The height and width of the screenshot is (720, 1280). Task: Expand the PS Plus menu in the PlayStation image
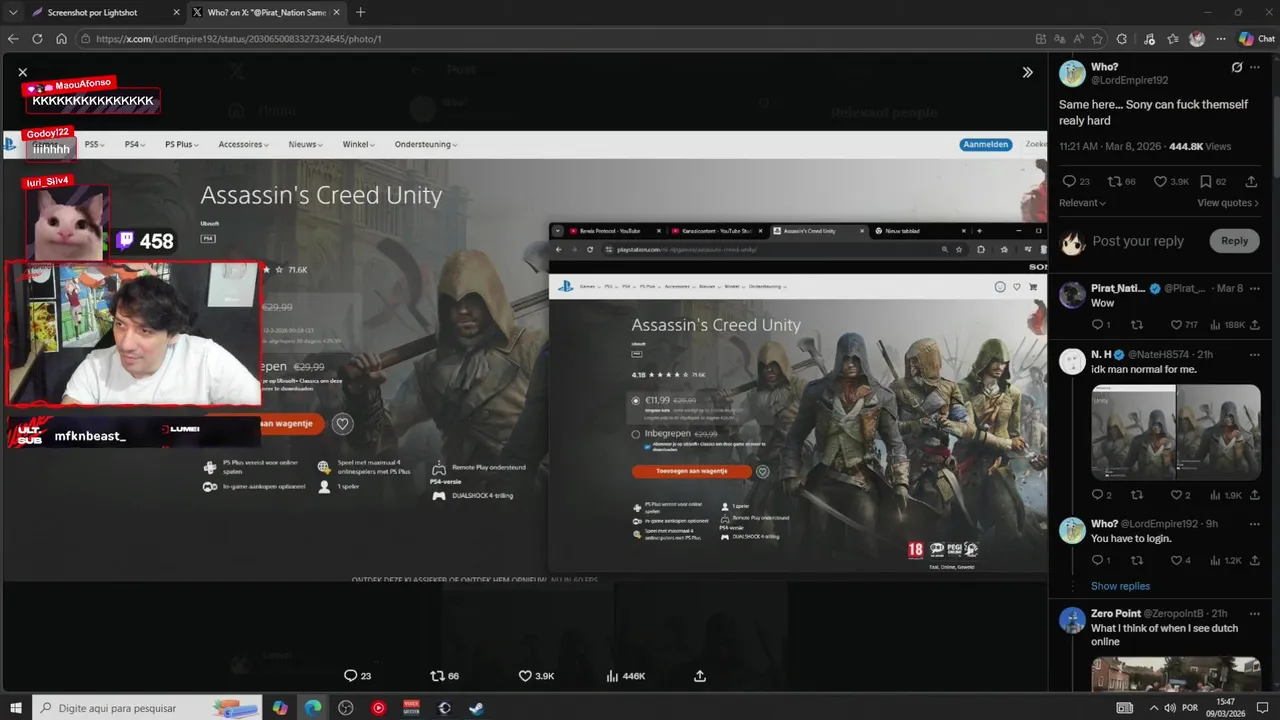pyautogui.click(x=182, y=144)
